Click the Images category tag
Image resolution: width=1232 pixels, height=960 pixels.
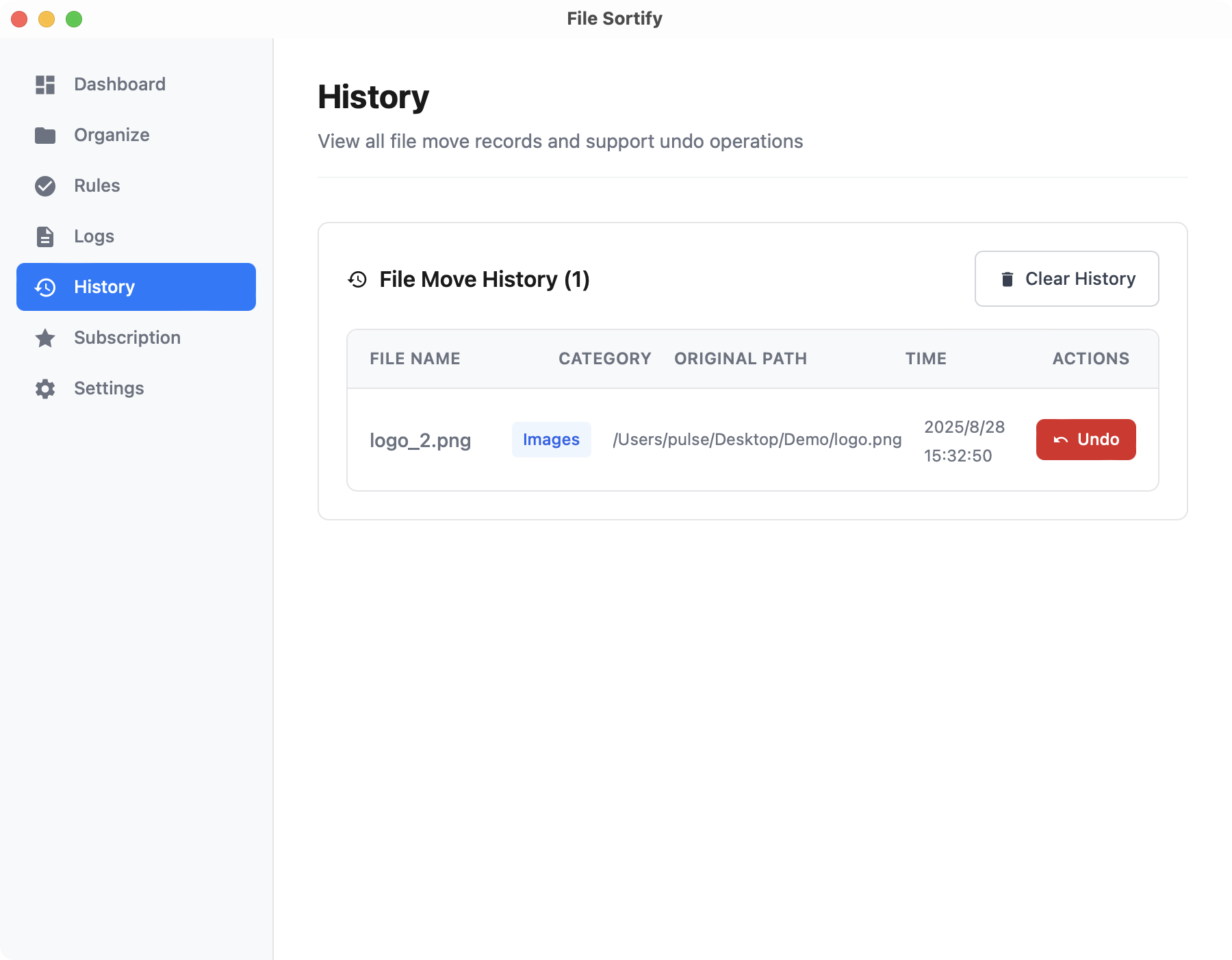click(x=551, y=440)
